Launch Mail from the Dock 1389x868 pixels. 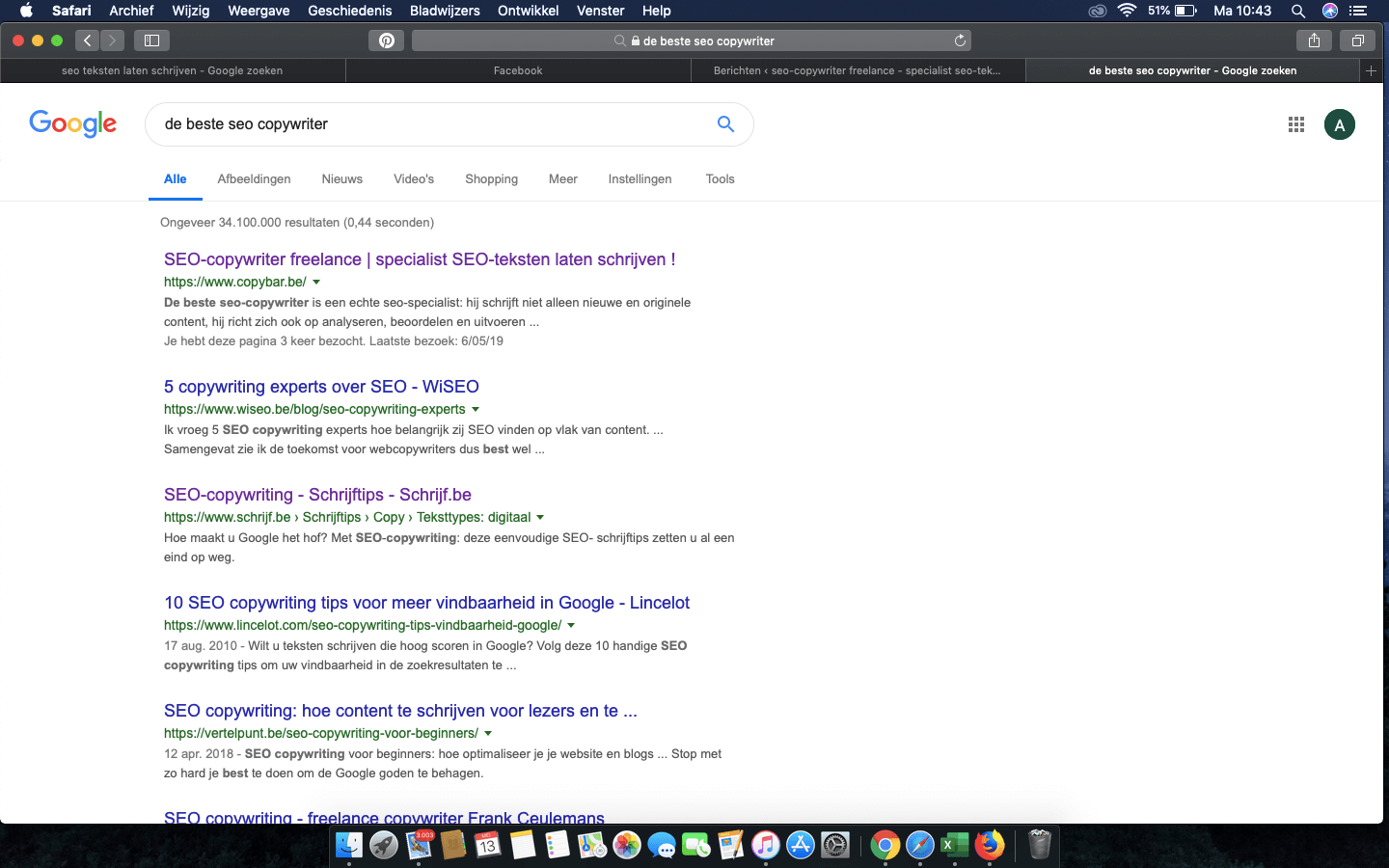click(x=419, y=846)
